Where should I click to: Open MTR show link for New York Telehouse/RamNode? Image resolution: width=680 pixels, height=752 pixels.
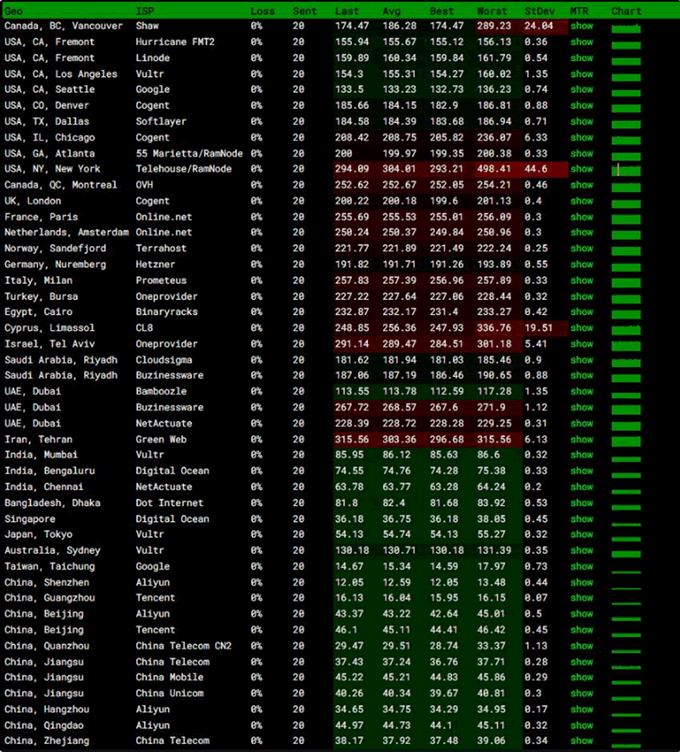tap(581, 169)
